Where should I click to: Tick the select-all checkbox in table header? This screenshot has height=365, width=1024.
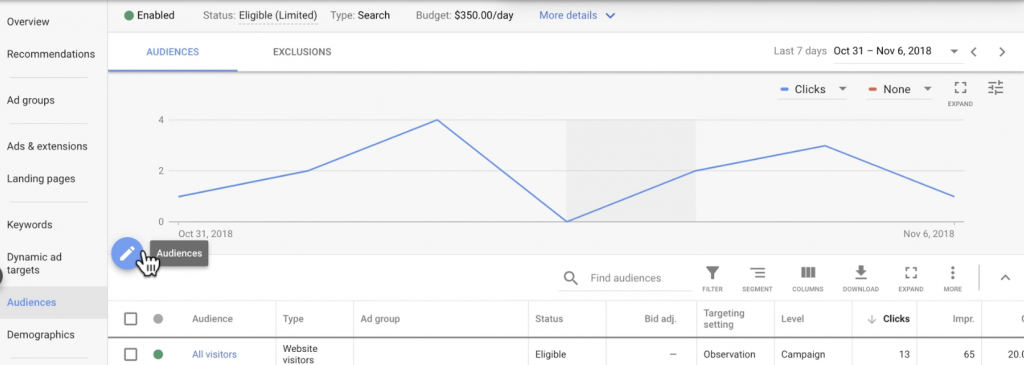coord(131,319)
